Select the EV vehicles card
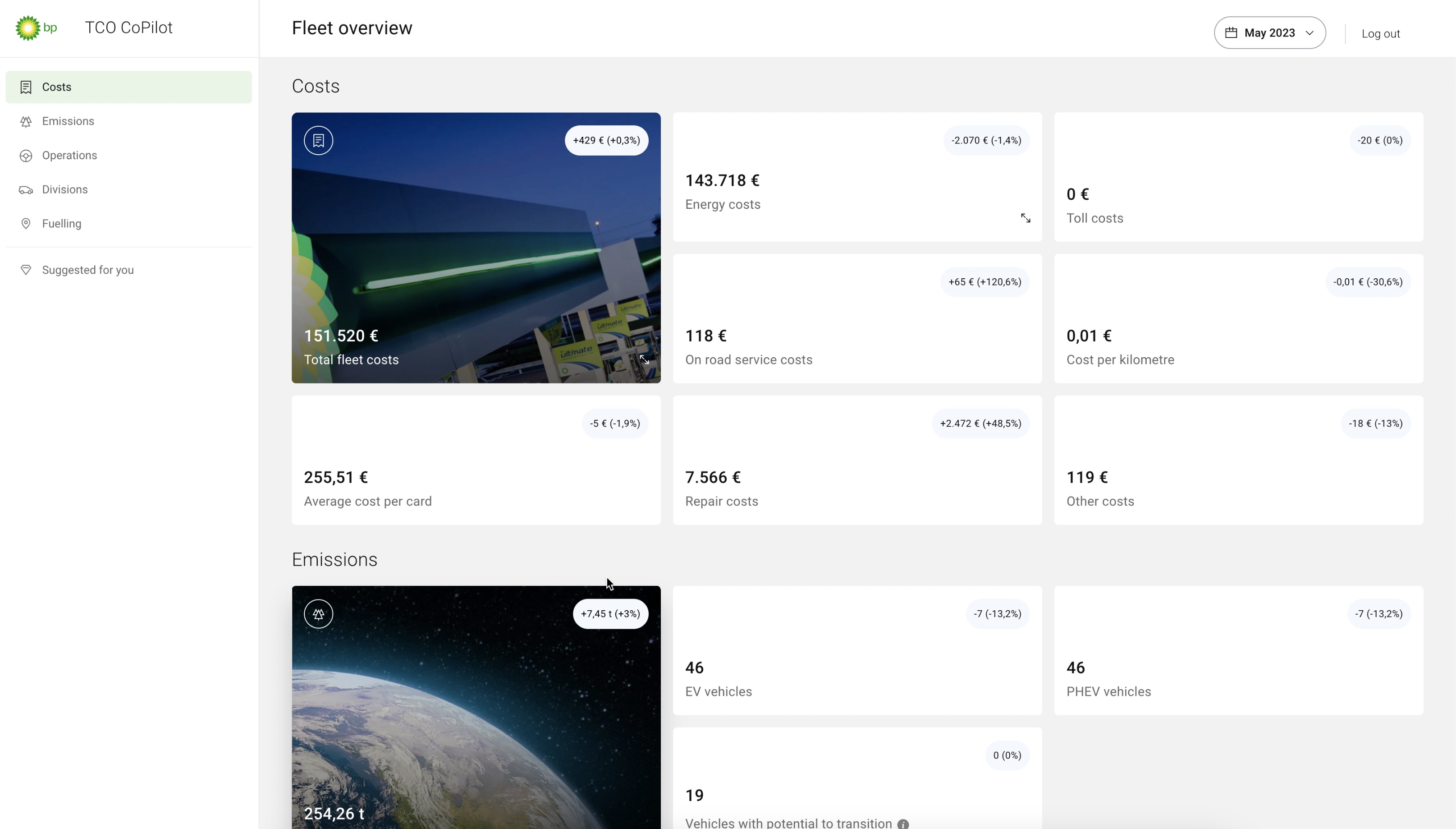Image resolution: width=1456 pixels, height=829 pixels. pyautogui.click(x=857, y=650)
